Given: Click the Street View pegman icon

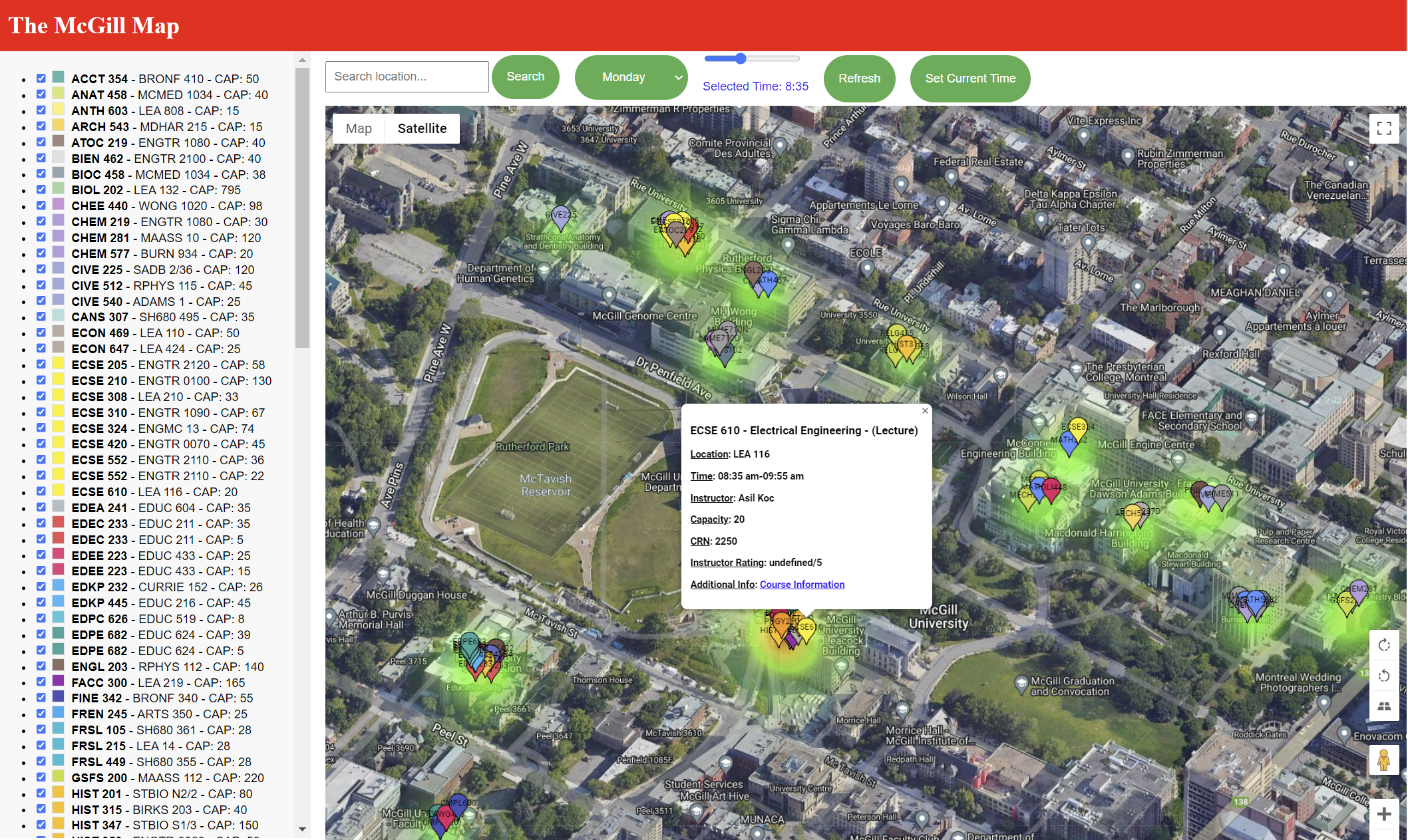Looking at the screenshot, I should pos(1384,760).
